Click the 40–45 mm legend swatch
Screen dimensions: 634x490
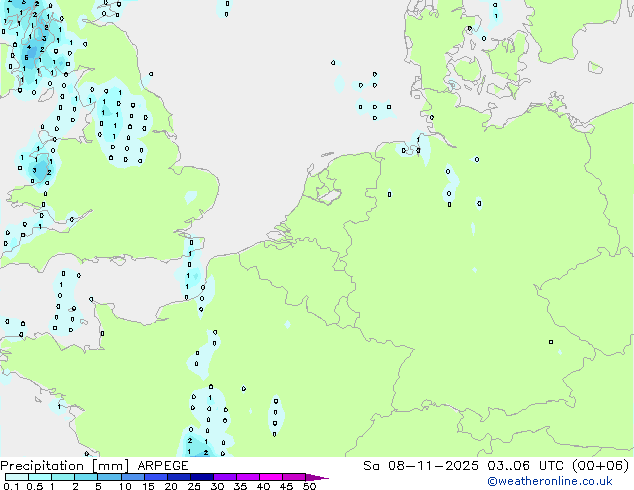click(271, 477)
